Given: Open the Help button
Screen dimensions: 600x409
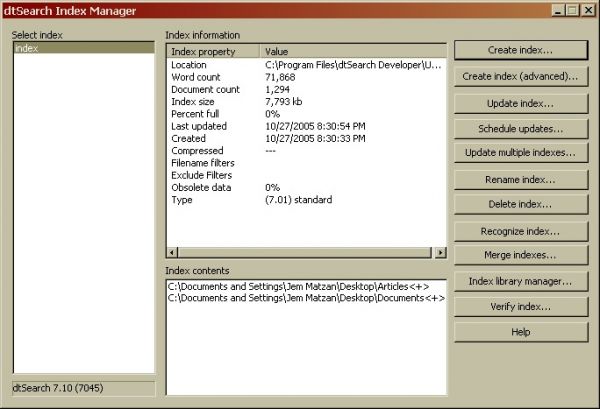Looking at the screenshot, I should [520, 332].
